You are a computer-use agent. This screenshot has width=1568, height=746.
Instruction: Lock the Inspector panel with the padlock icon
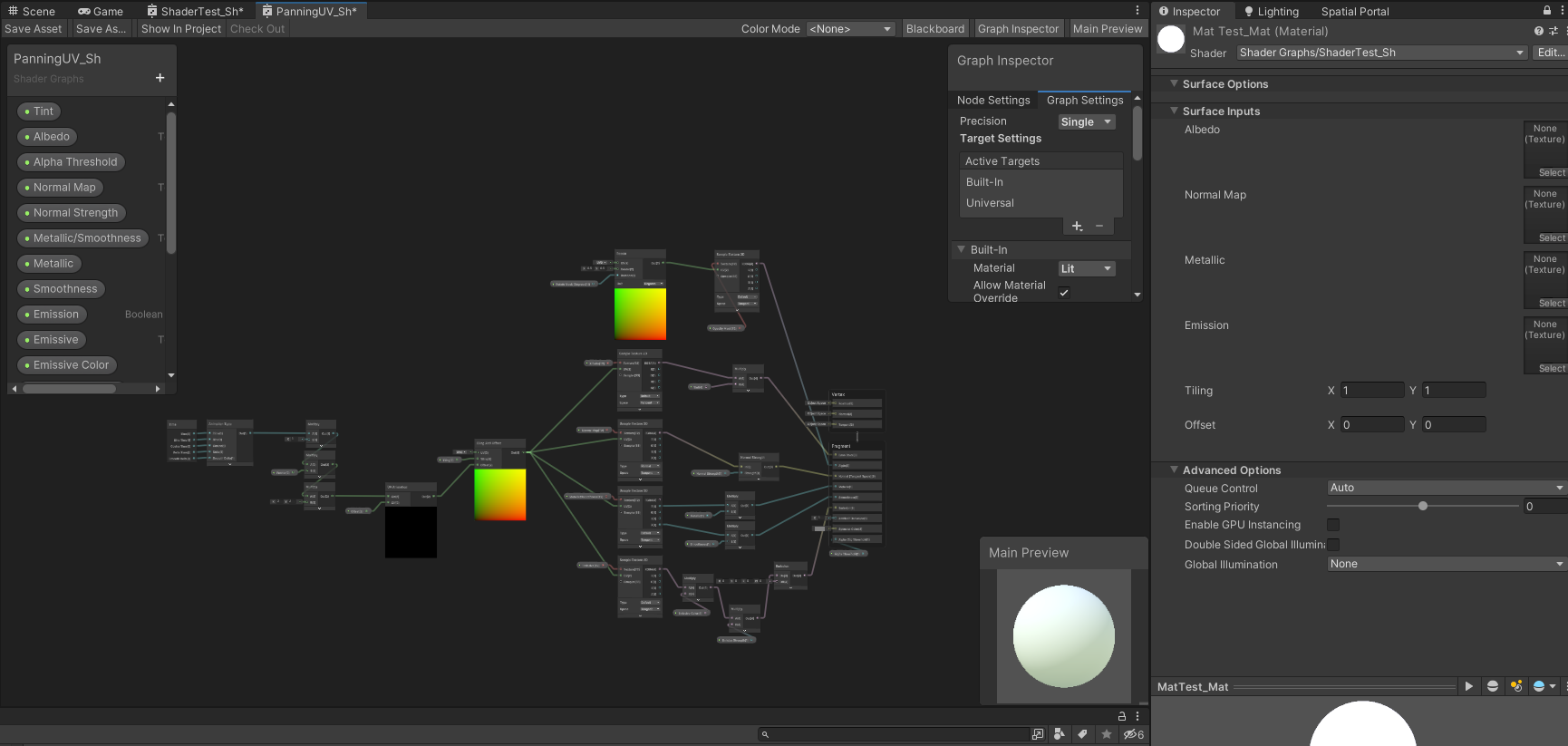[x=1546, y=11]
